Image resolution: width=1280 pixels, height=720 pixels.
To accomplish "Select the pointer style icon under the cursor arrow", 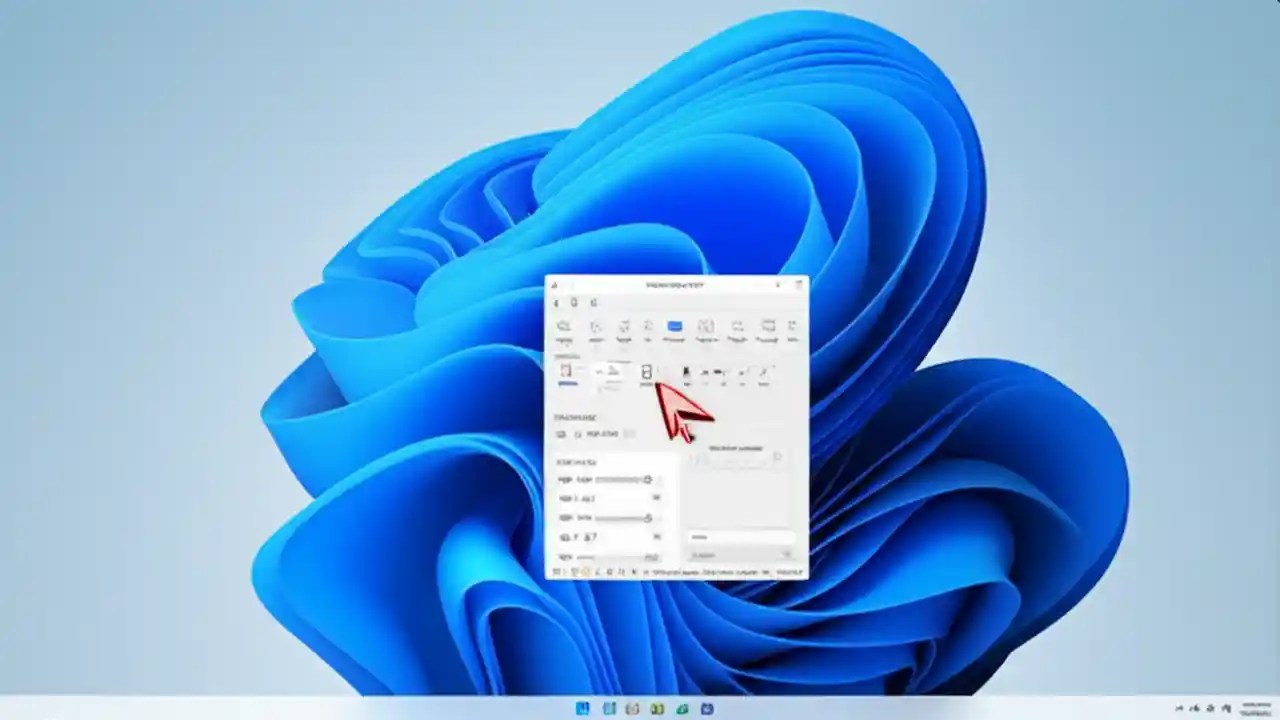I will 647,372.
